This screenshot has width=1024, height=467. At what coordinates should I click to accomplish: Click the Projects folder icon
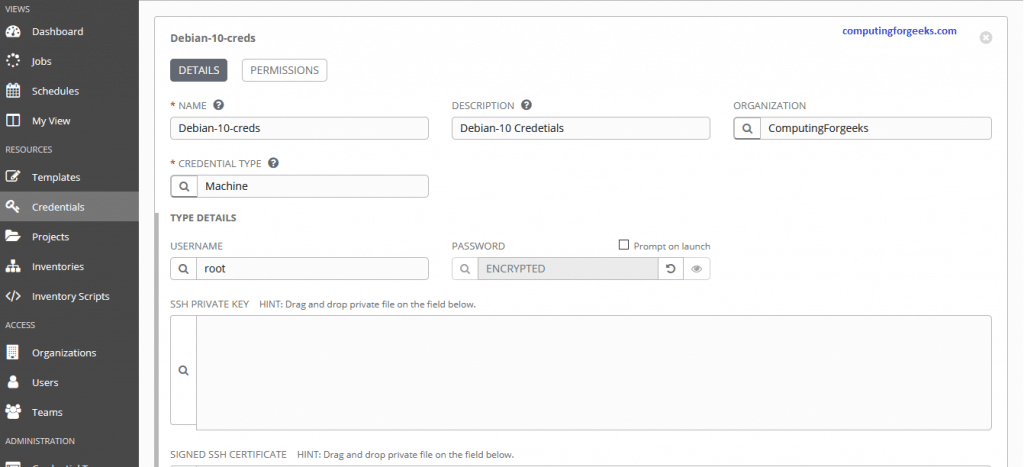pyautogui.click(x=13, y=236)
